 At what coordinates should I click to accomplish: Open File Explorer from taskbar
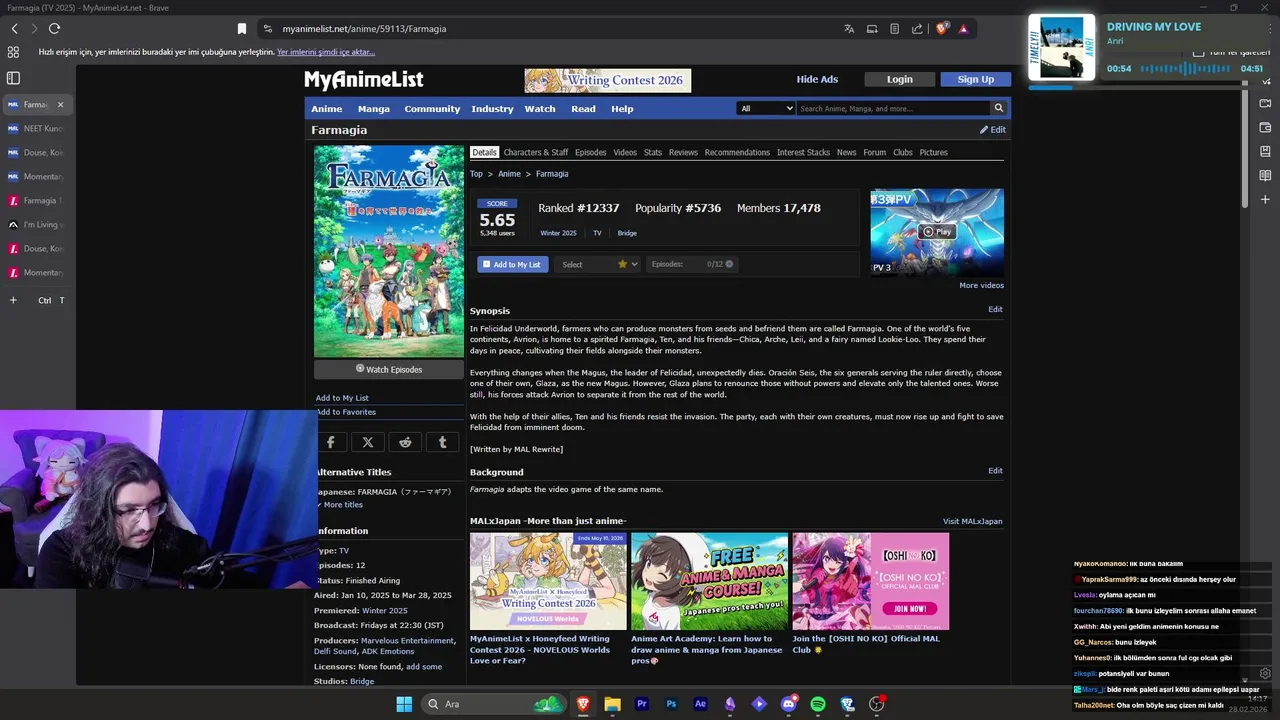coord(612,704)
